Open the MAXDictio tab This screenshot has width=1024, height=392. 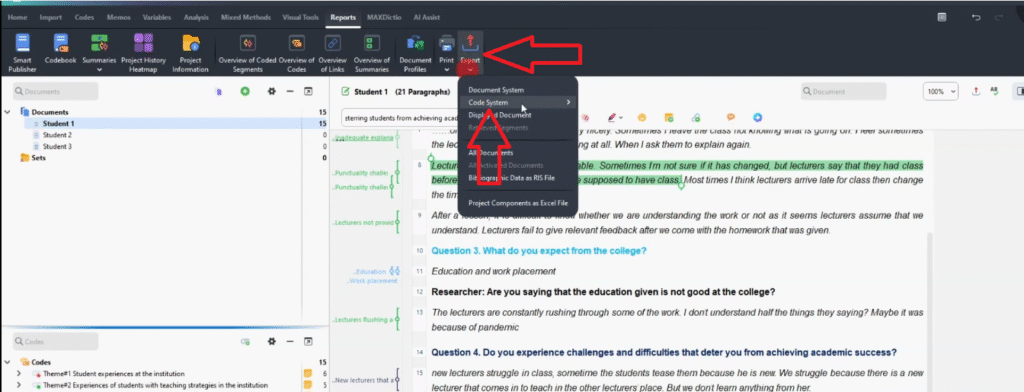coord(385,18)
